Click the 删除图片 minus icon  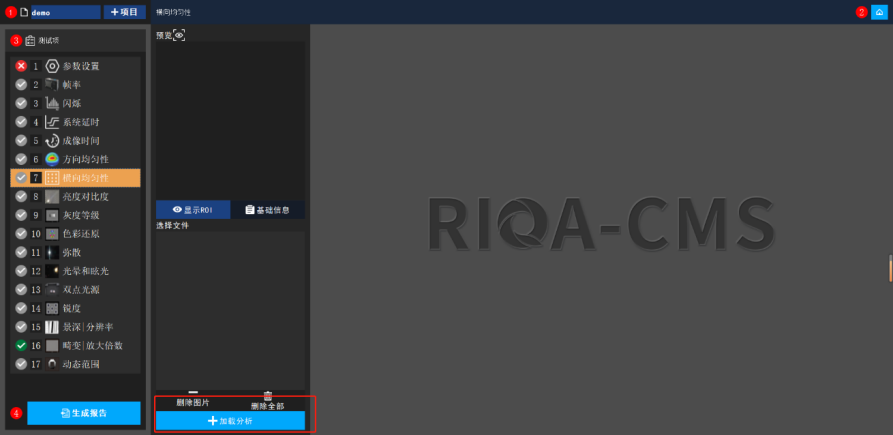click(x=193, y=394)
